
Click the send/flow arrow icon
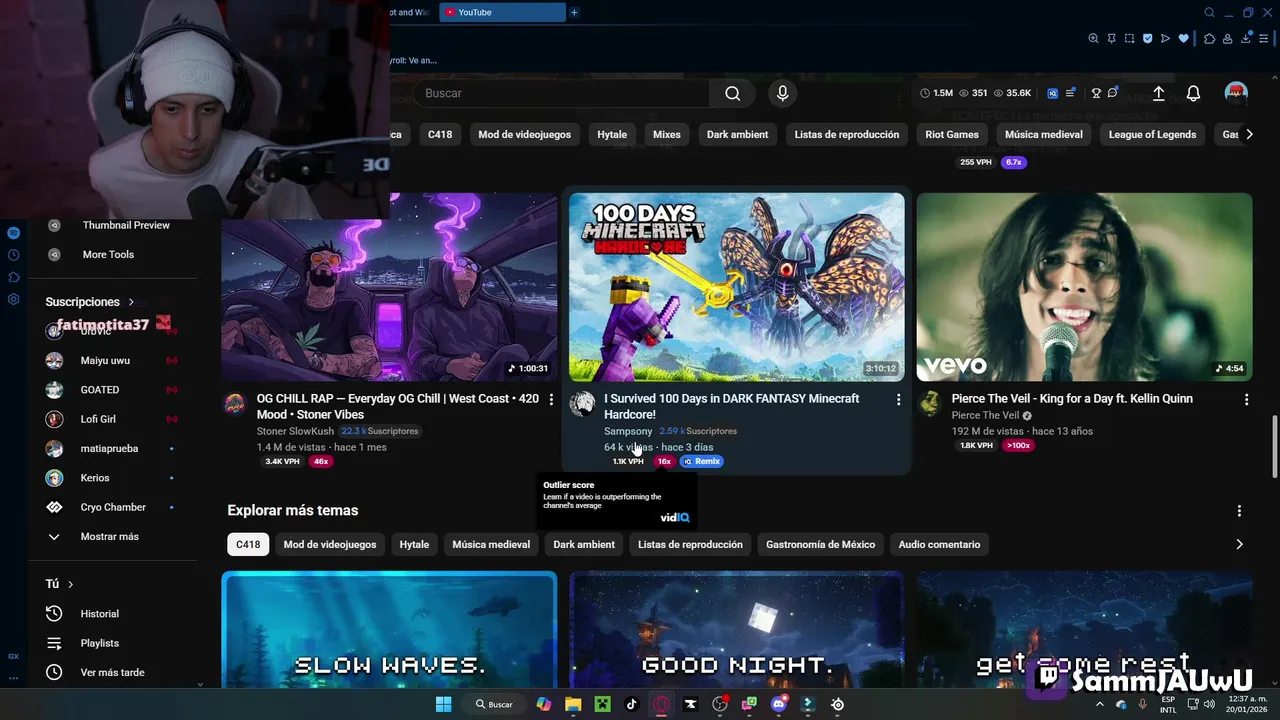[x=1165, y=38]
